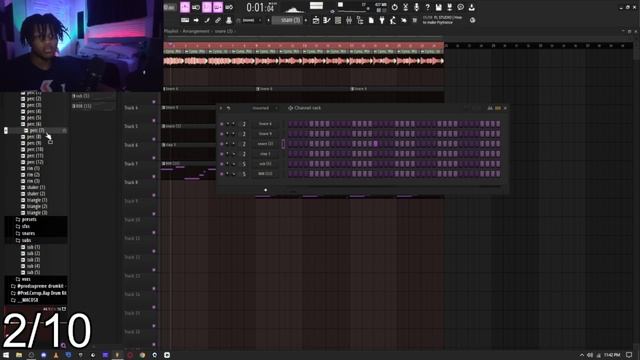Mute the sub (5) channel LED
Image resolution: width=640 pixels, height=360 pixels.
click(x=222, y=164)
